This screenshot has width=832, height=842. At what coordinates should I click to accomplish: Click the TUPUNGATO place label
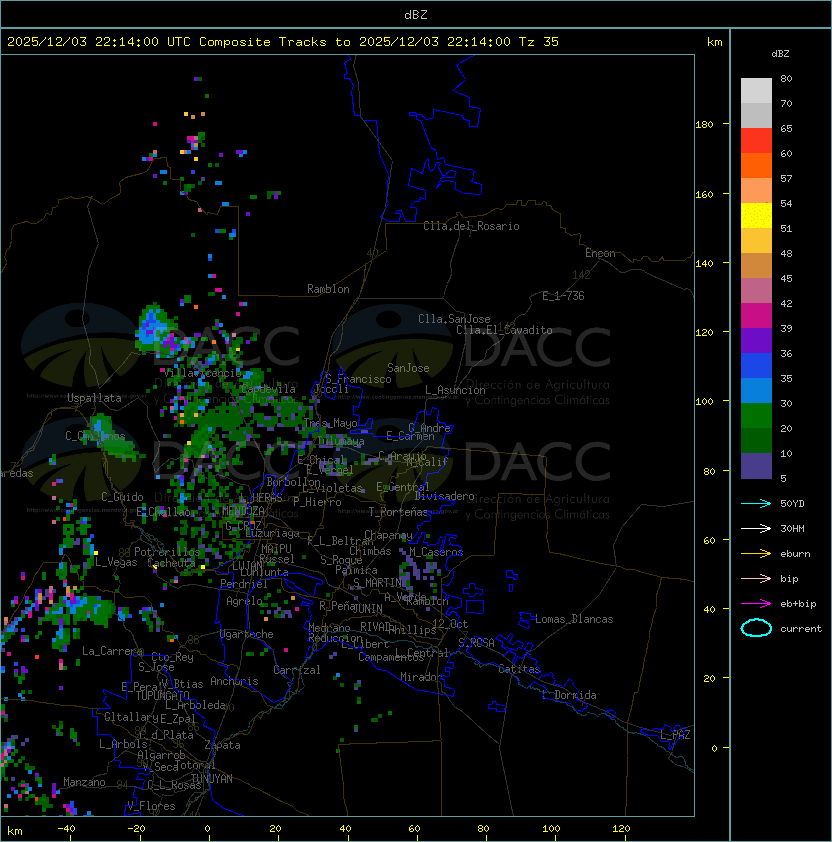point(162,695)
